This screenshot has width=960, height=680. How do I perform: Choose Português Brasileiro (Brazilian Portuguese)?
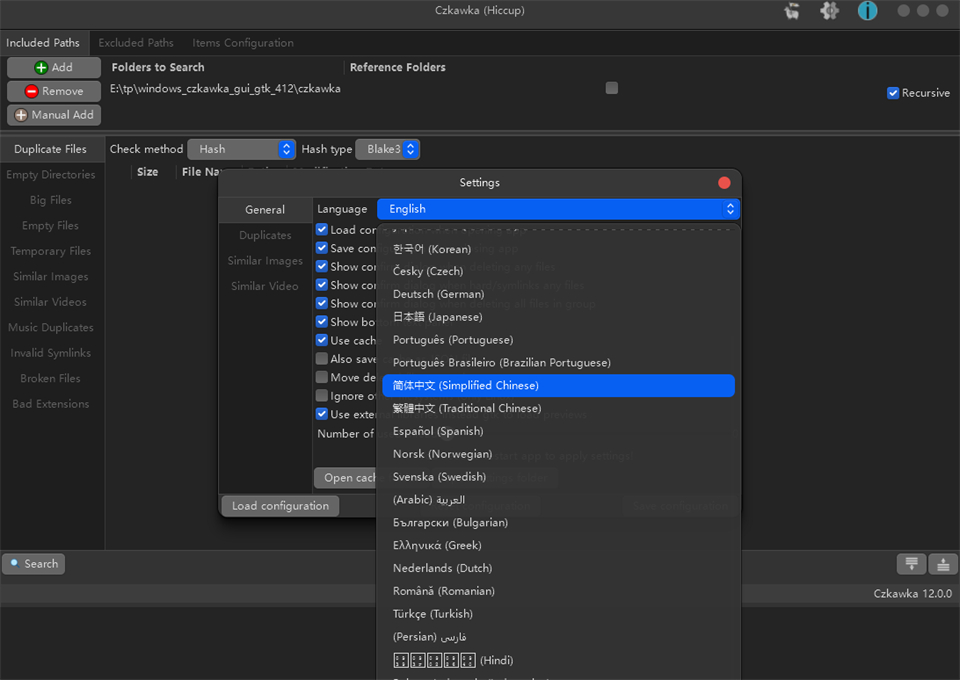click(x=558, y=363)
